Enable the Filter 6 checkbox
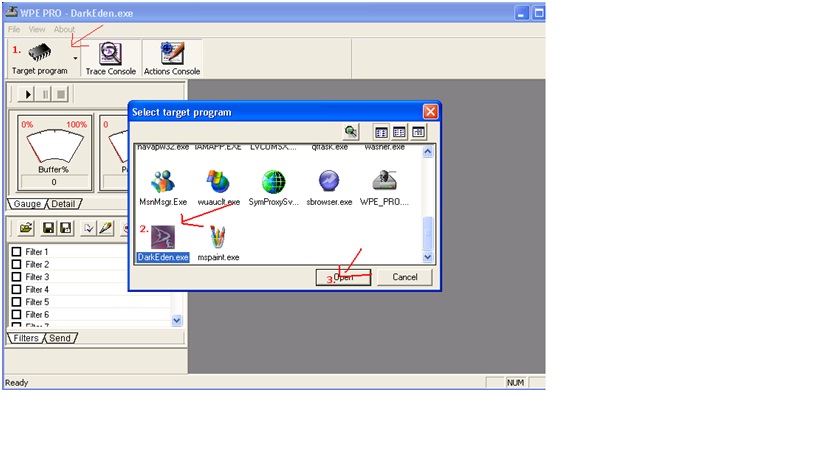The width and height of the screenshot is (819, 460). [x=17, y=314]
